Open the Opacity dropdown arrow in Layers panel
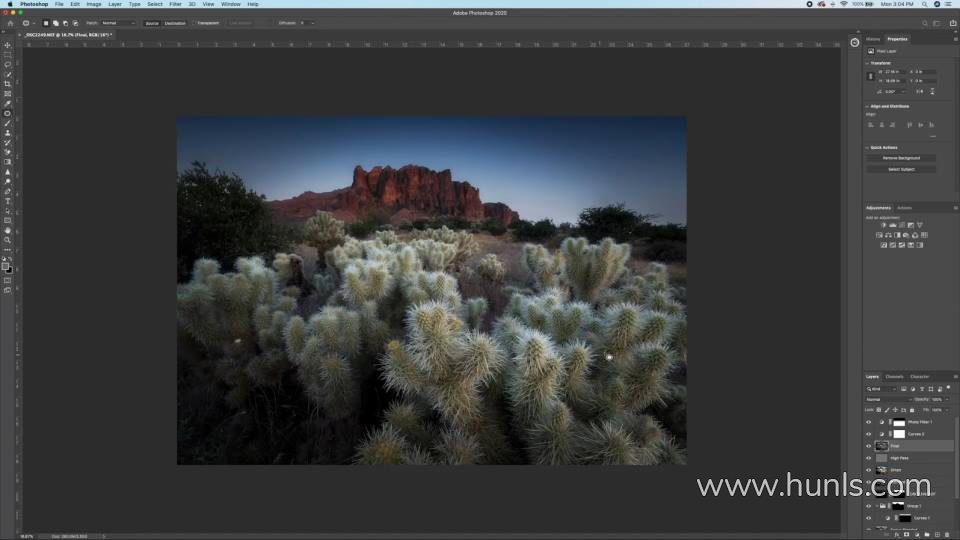The width and height of the screenshot is (960, 540). [947, 399]
